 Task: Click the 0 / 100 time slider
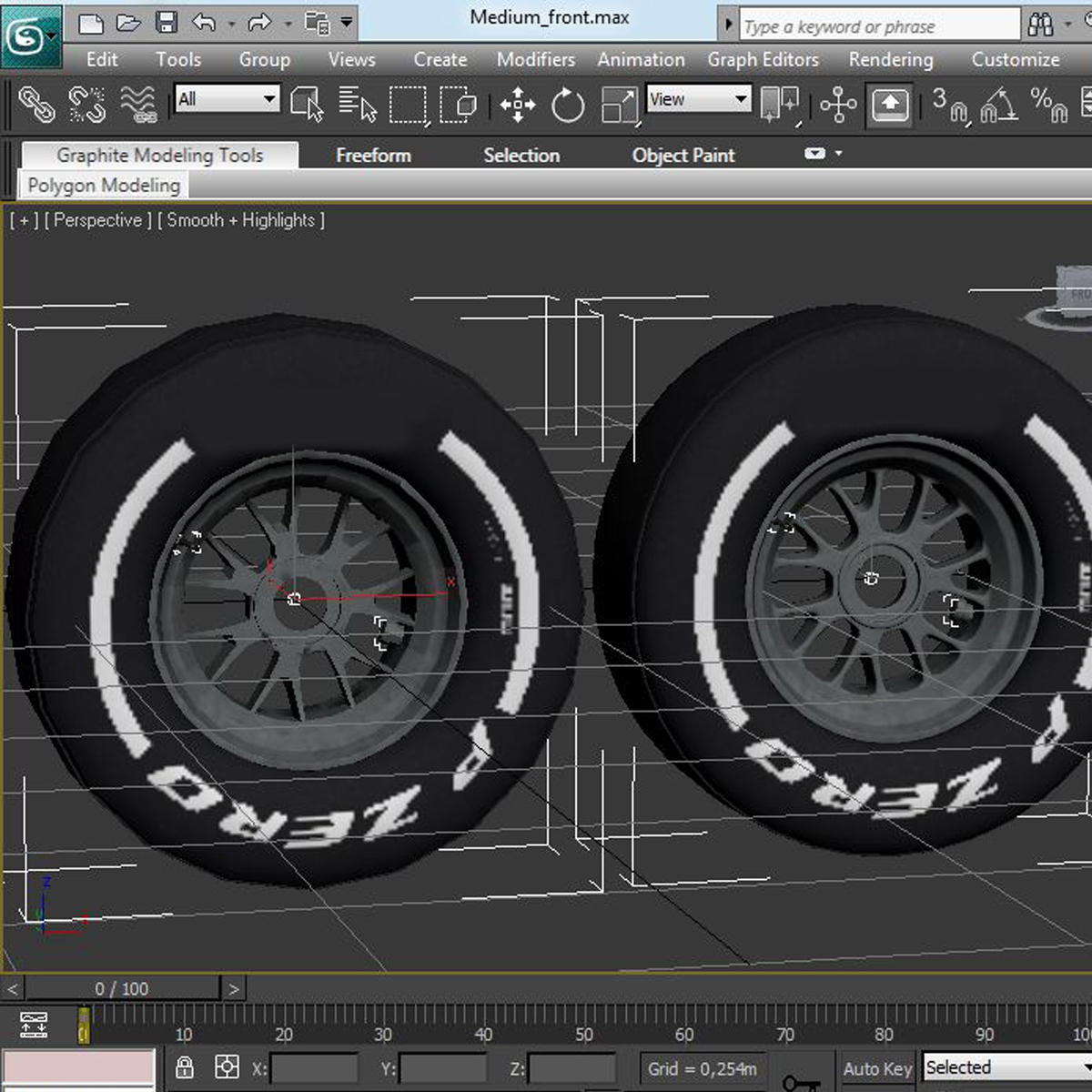point(122,988)
